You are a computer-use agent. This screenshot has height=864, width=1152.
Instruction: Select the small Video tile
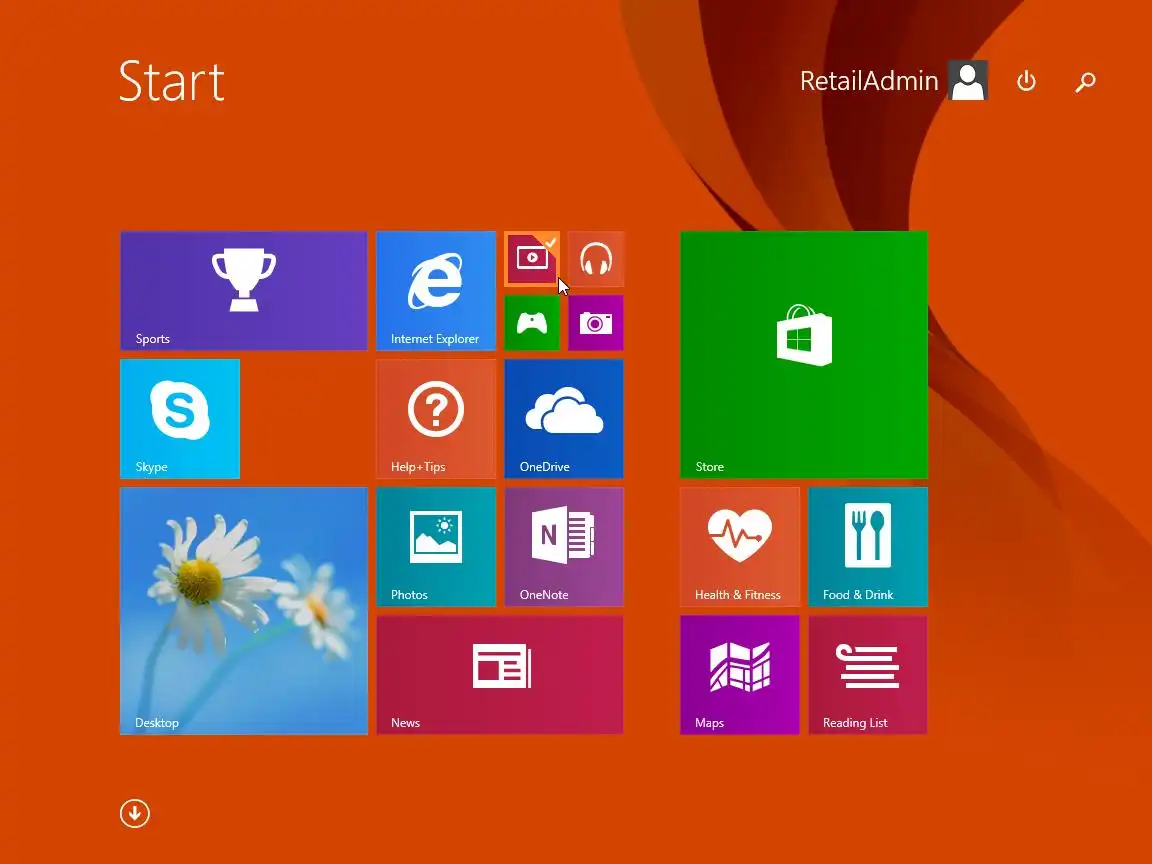(x=532, y=259)
